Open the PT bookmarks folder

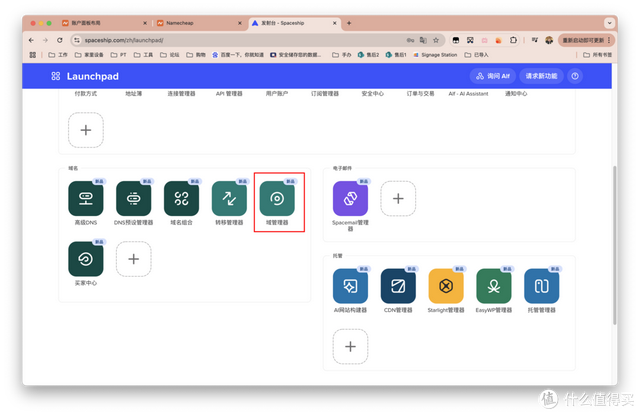(x=119, y=55)
